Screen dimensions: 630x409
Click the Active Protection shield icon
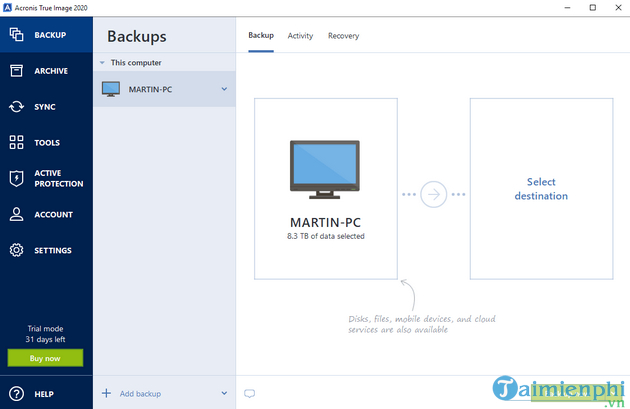click(16, 178)
